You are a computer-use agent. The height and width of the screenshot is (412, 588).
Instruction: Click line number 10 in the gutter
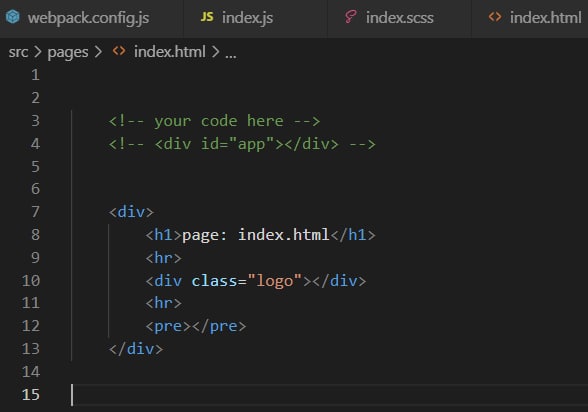(31, 280)
